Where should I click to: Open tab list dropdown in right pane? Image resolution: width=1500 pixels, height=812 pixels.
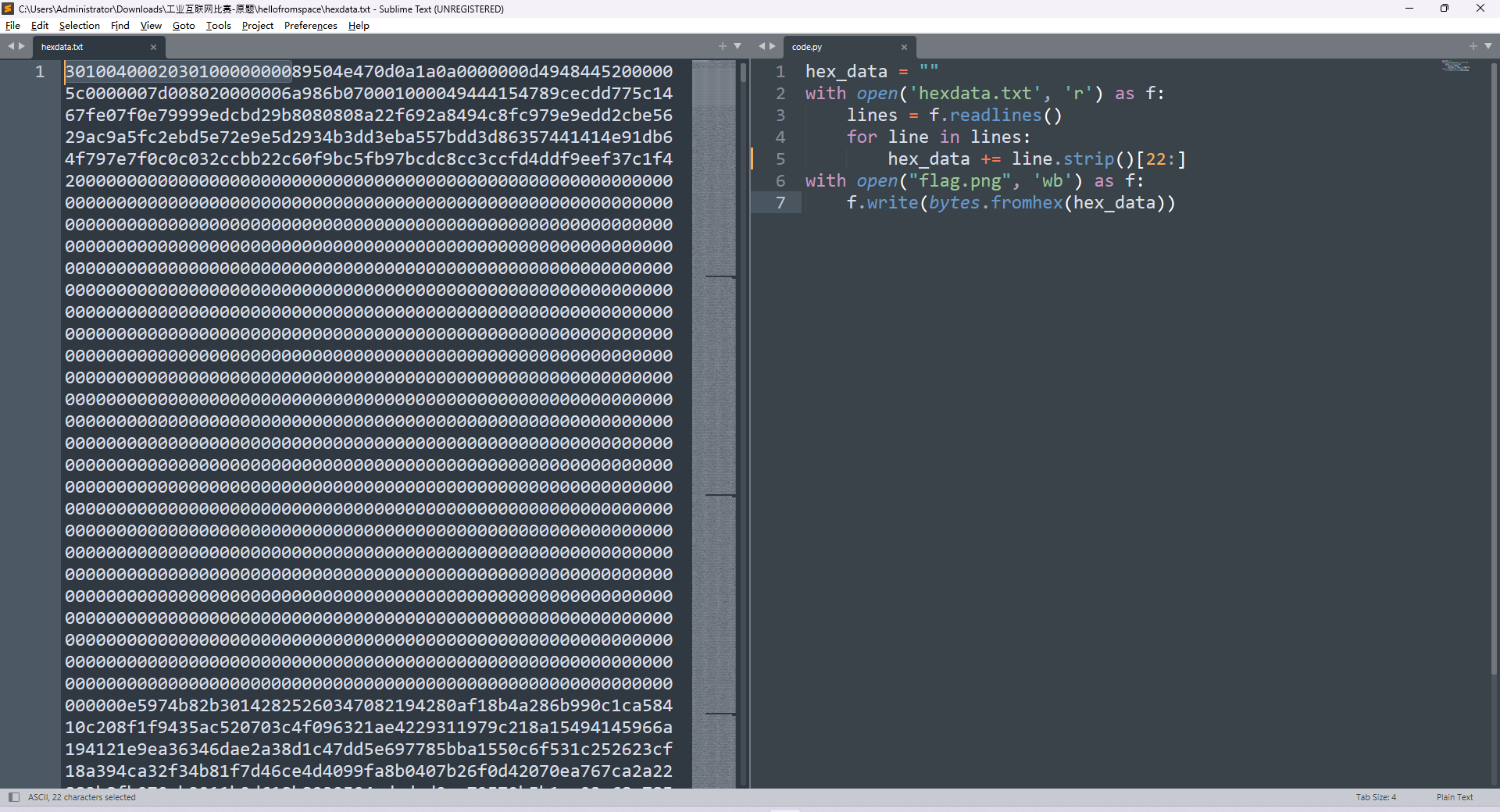[1488, 47]
